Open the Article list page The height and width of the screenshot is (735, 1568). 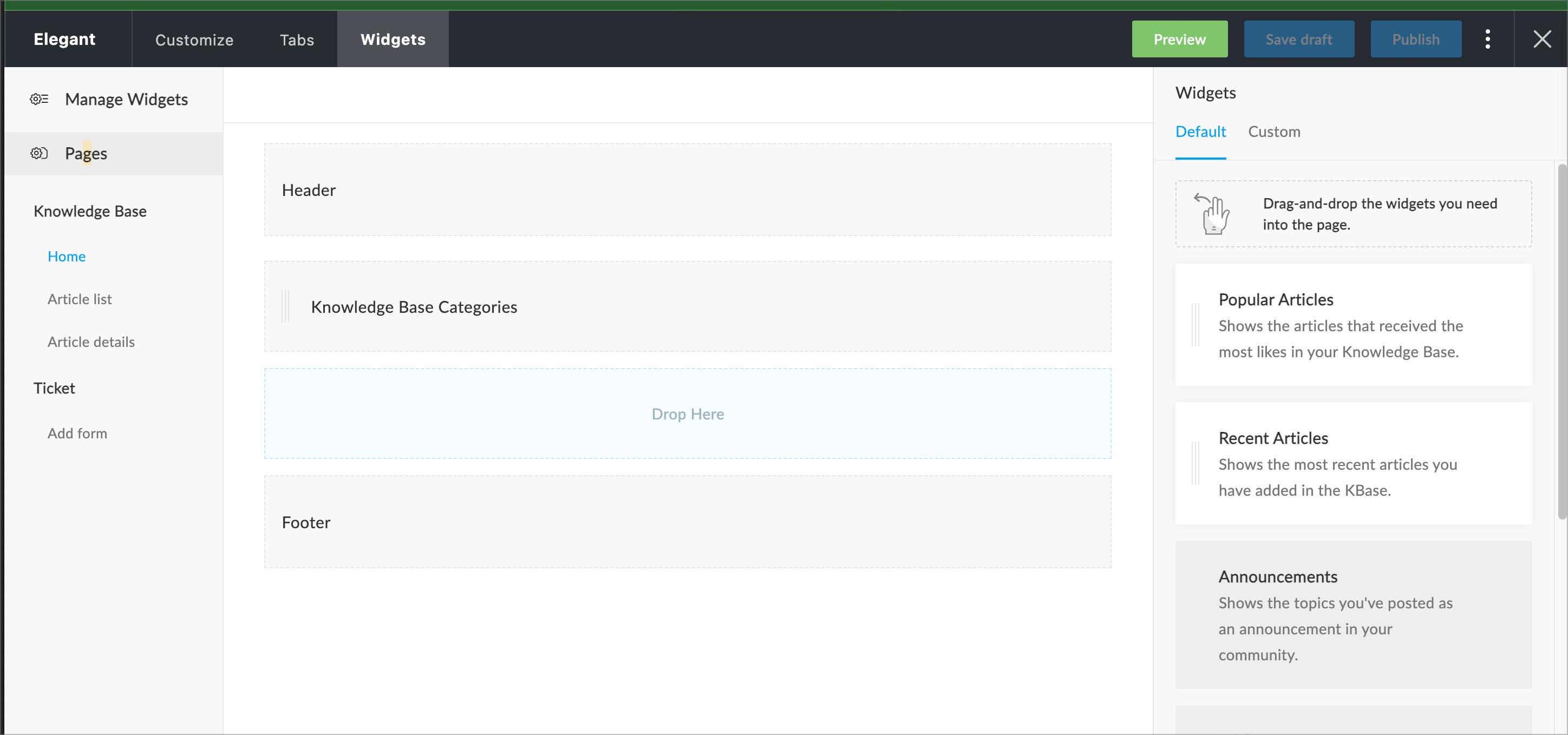pos(80,299)
